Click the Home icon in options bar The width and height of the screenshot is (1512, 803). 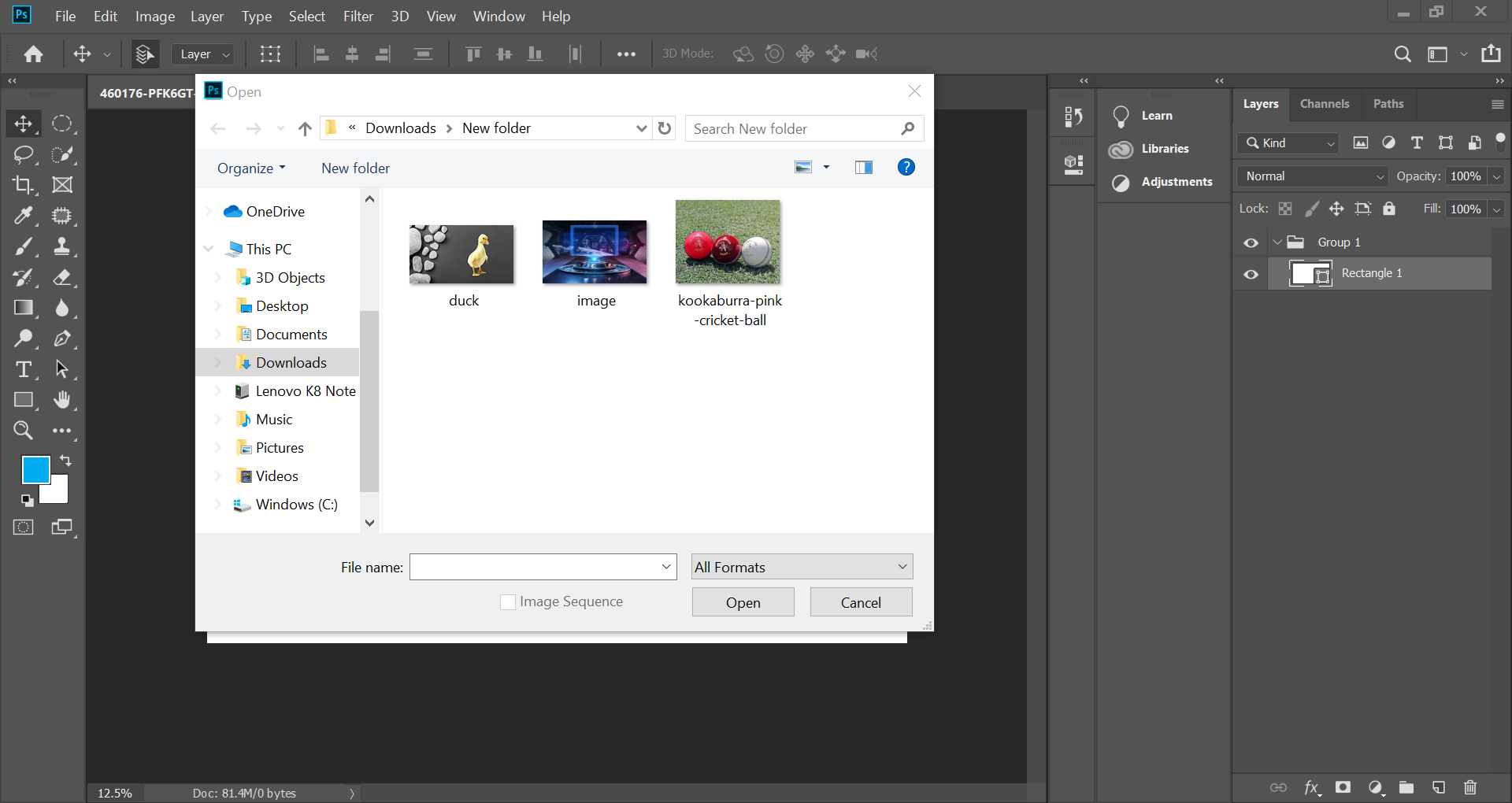pos(33,54)
